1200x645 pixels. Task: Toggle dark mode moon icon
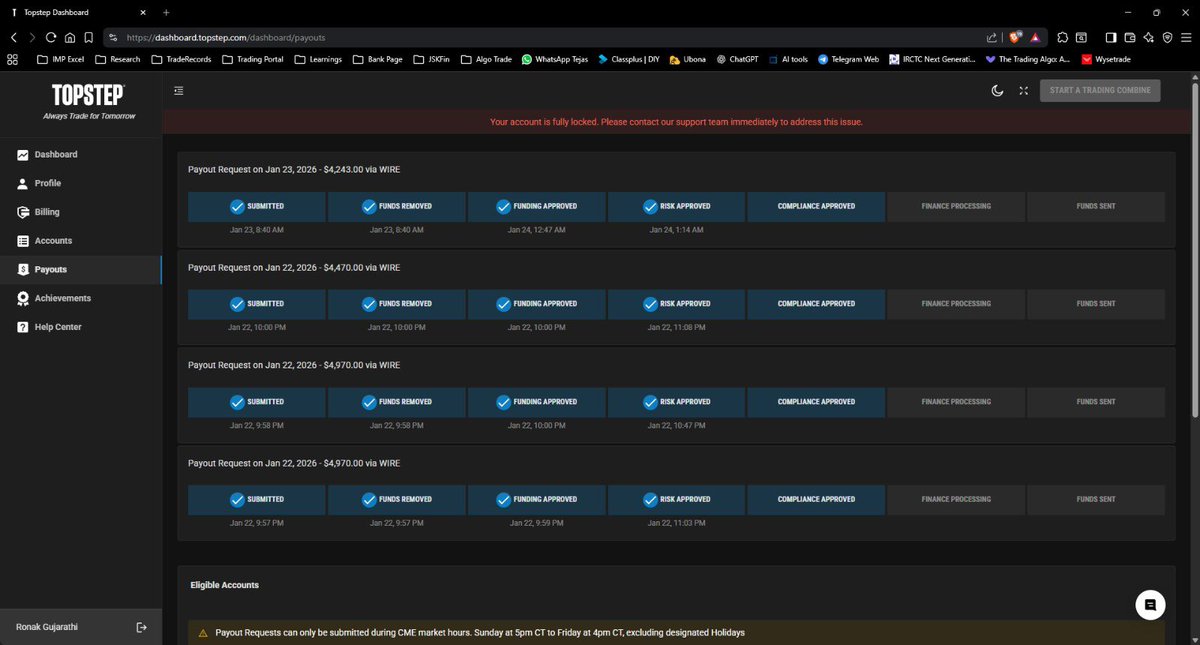tap(997, 90)
